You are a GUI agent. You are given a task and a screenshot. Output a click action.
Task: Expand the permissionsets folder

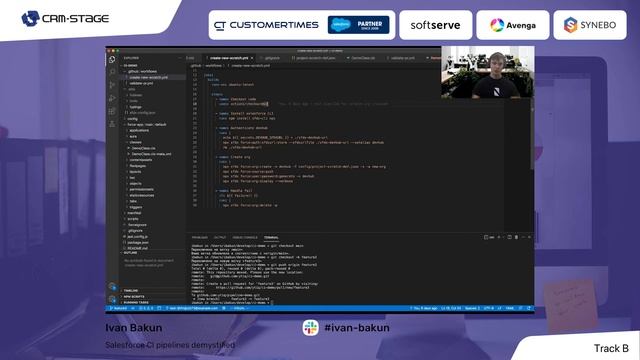pyautogui.click(x=141, y=189)
